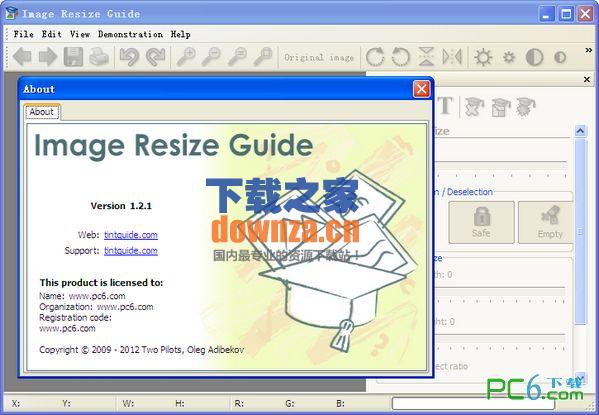Click the Image Resize Guide heading
Image resolution: width=599 pixels, height=415 pixels.
174,146
